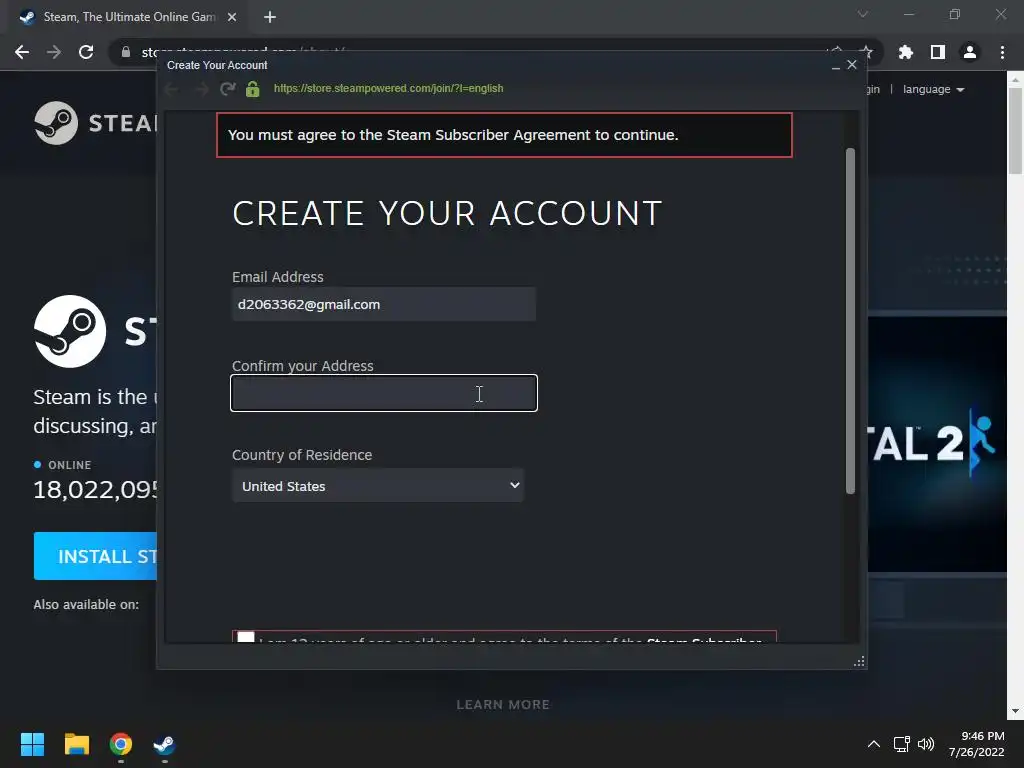Open the Chrome extensions puzzle icon

coord(905,52)
